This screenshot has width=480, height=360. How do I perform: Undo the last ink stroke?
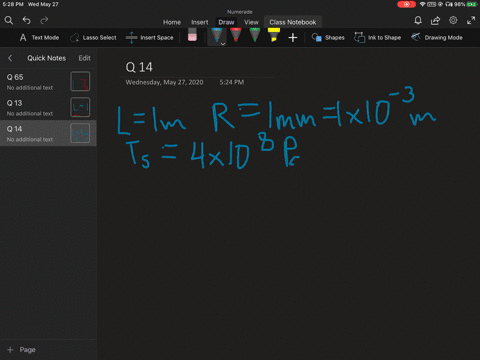coord(26,21)
